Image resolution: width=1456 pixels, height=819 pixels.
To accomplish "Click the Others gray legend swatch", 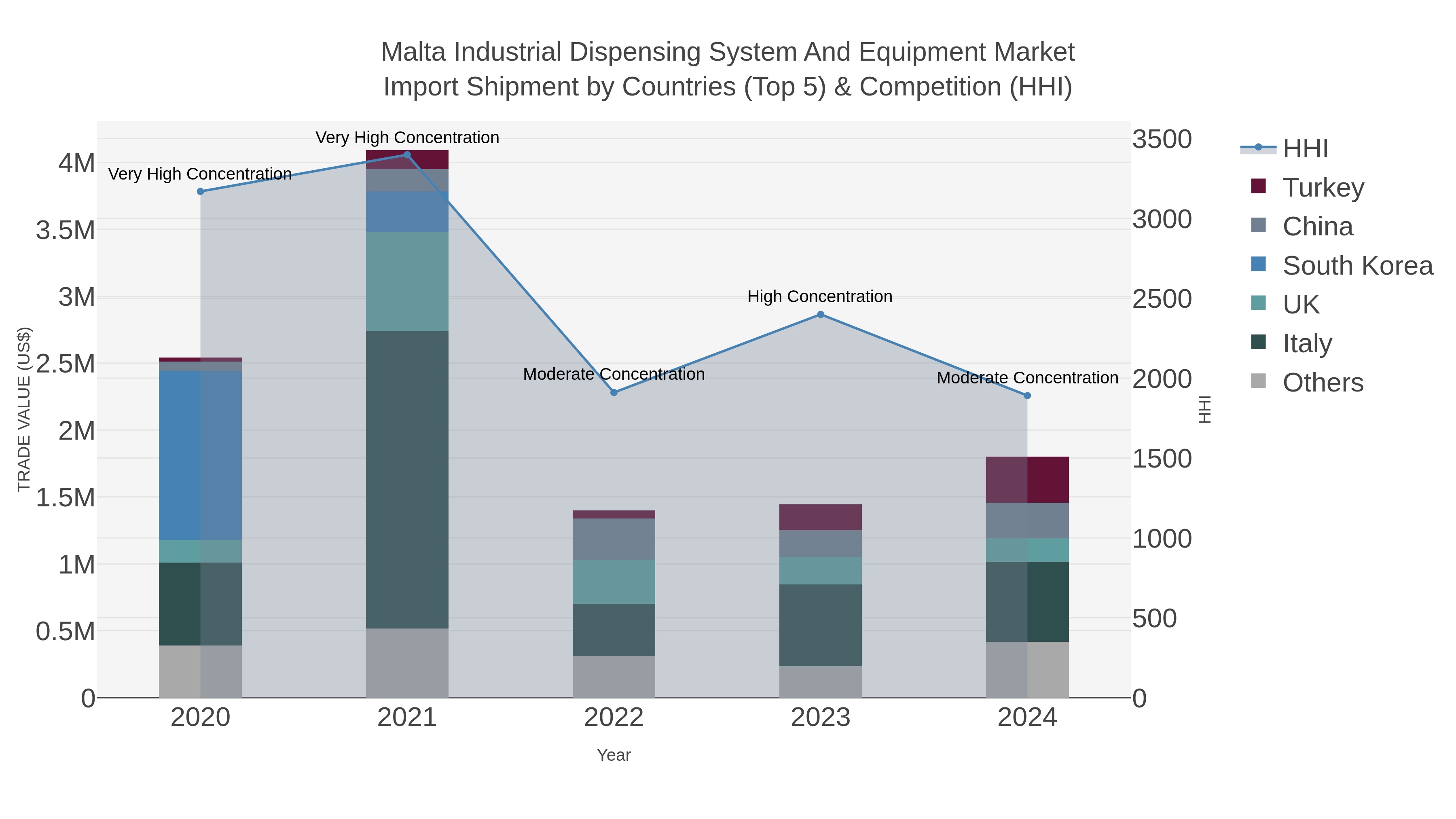I will click(x=1258, y=381).
